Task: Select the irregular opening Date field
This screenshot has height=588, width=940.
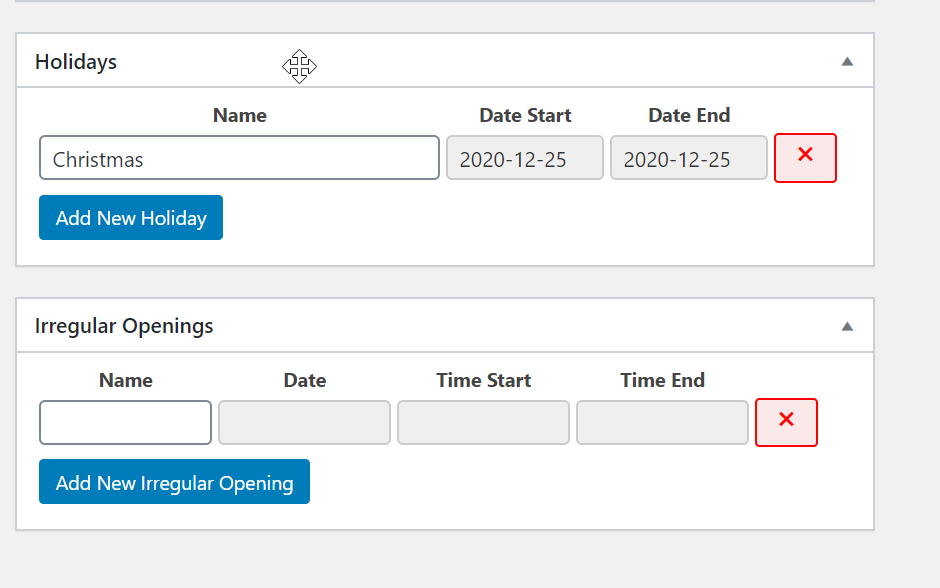Action: coord(304,422)
